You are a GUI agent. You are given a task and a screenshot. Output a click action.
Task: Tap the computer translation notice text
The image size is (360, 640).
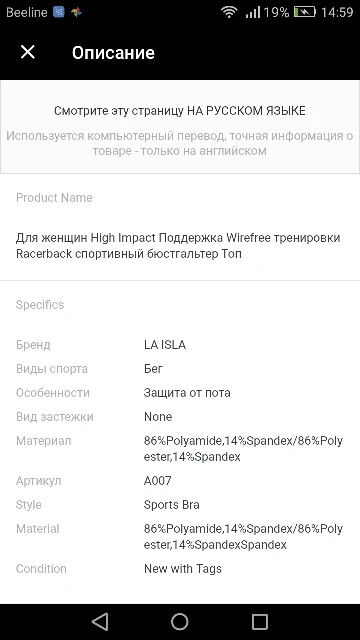[x=180, y=143]
